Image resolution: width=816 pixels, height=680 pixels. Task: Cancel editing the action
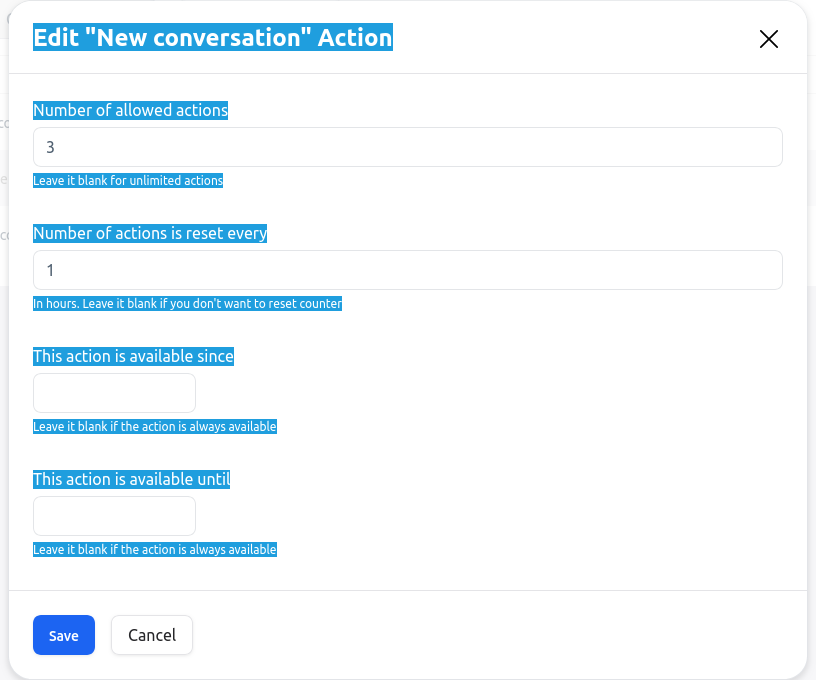click(152, 635)
